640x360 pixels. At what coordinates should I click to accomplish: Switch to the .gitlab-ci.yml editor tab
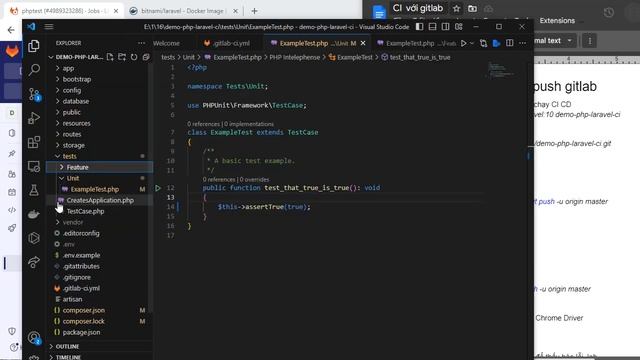pyautogui.click(x=231, y=43)
